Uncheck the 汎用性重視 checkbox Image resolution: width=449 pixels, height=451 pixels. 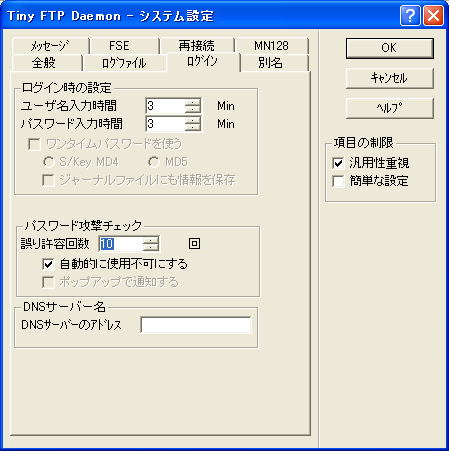click(x=338, y=163)
